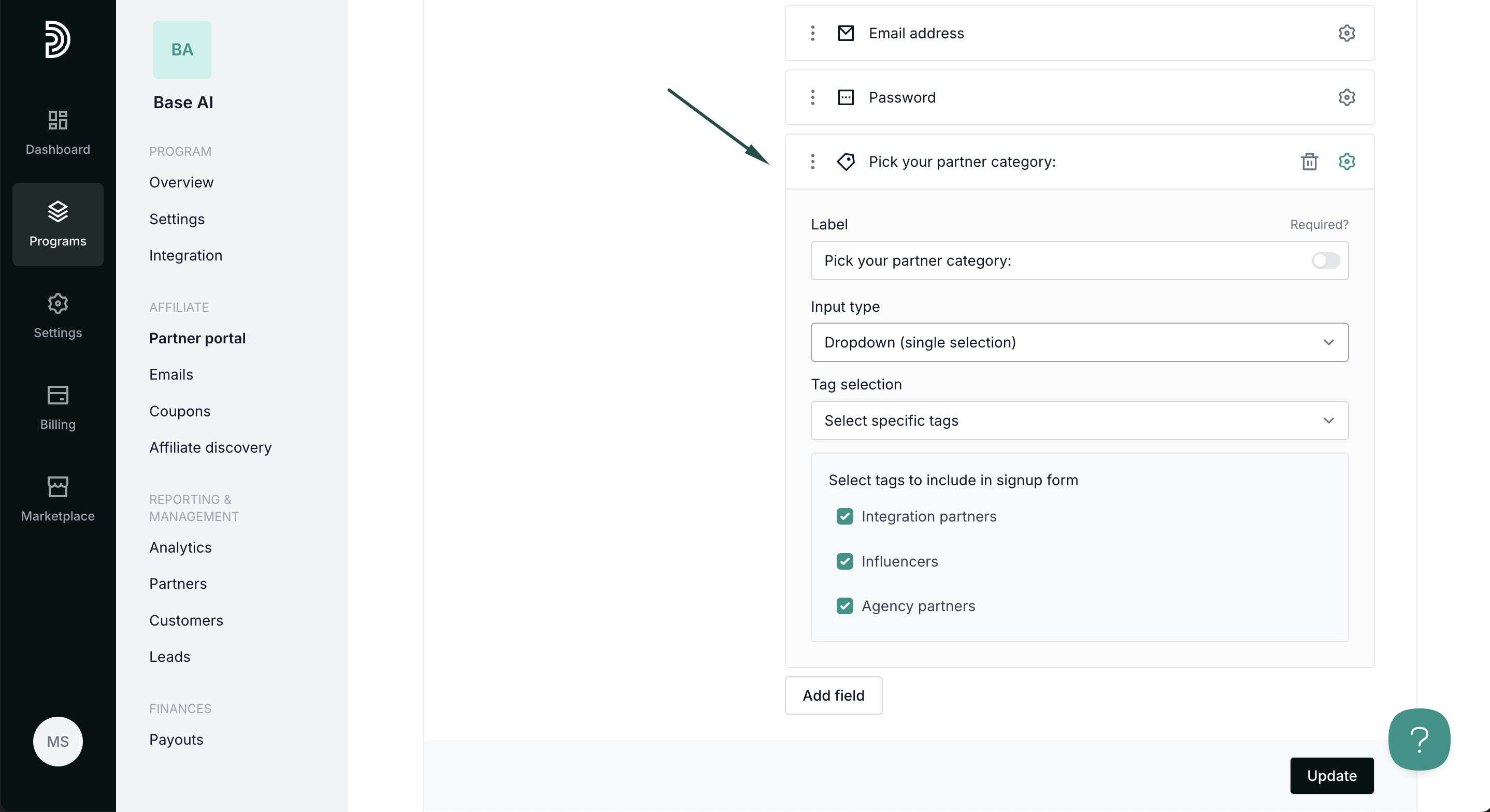Uncheck Integration partners tag

[844, 516]
